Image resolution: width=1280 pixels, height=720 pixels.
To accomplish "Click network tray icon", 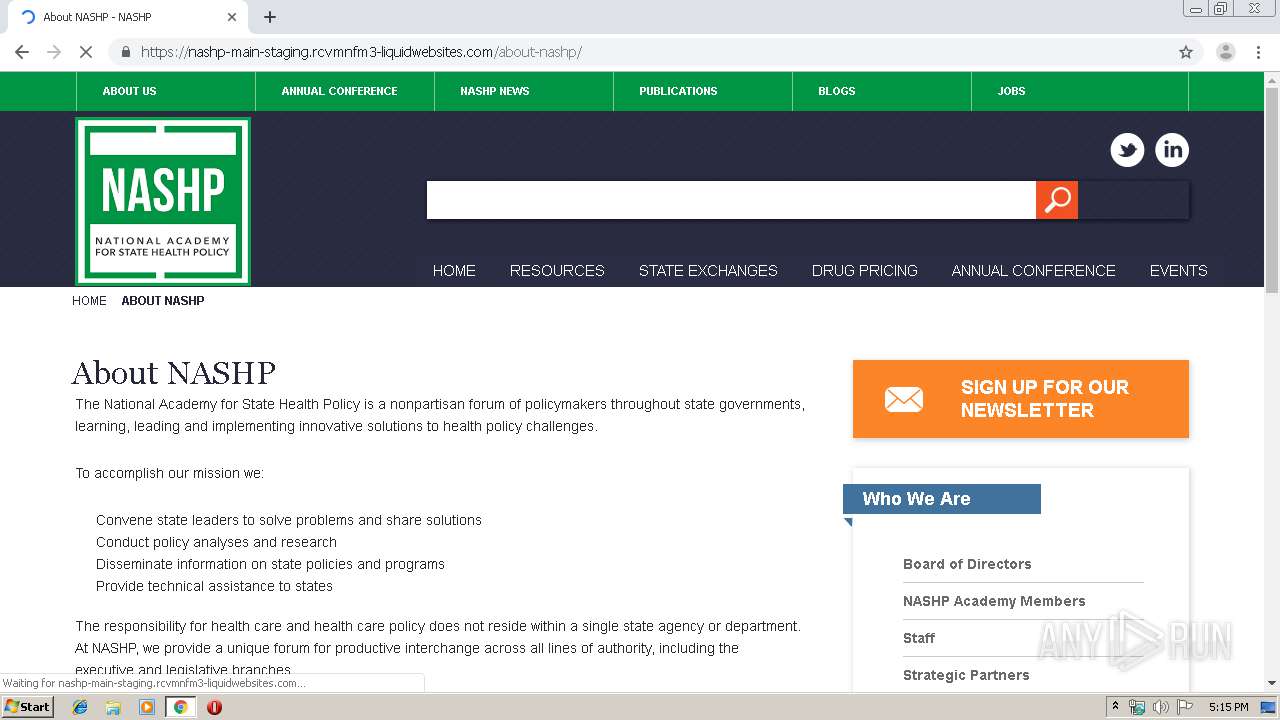I will pyautogui.click(x=1137, y=707).
